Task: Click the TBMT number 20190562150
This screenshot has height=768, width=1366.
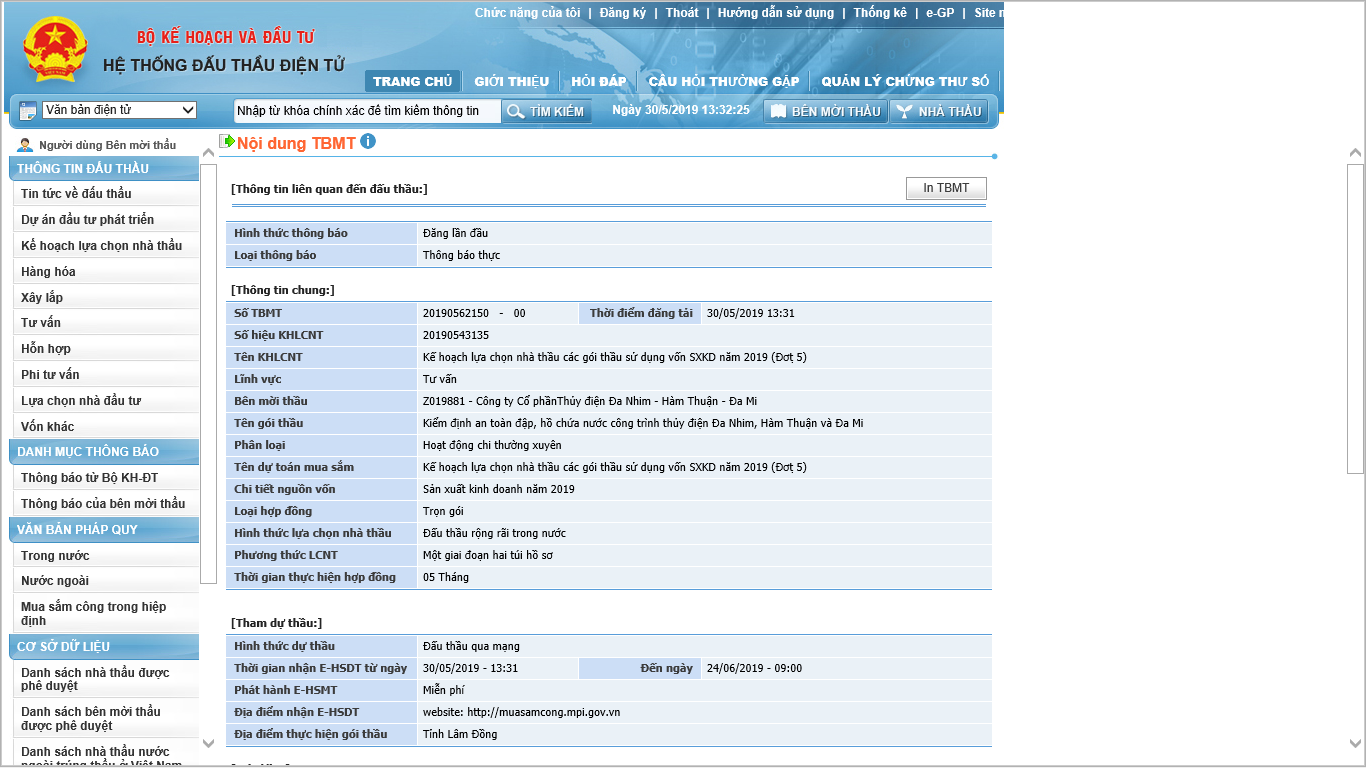Action: (x=456, y=314)
